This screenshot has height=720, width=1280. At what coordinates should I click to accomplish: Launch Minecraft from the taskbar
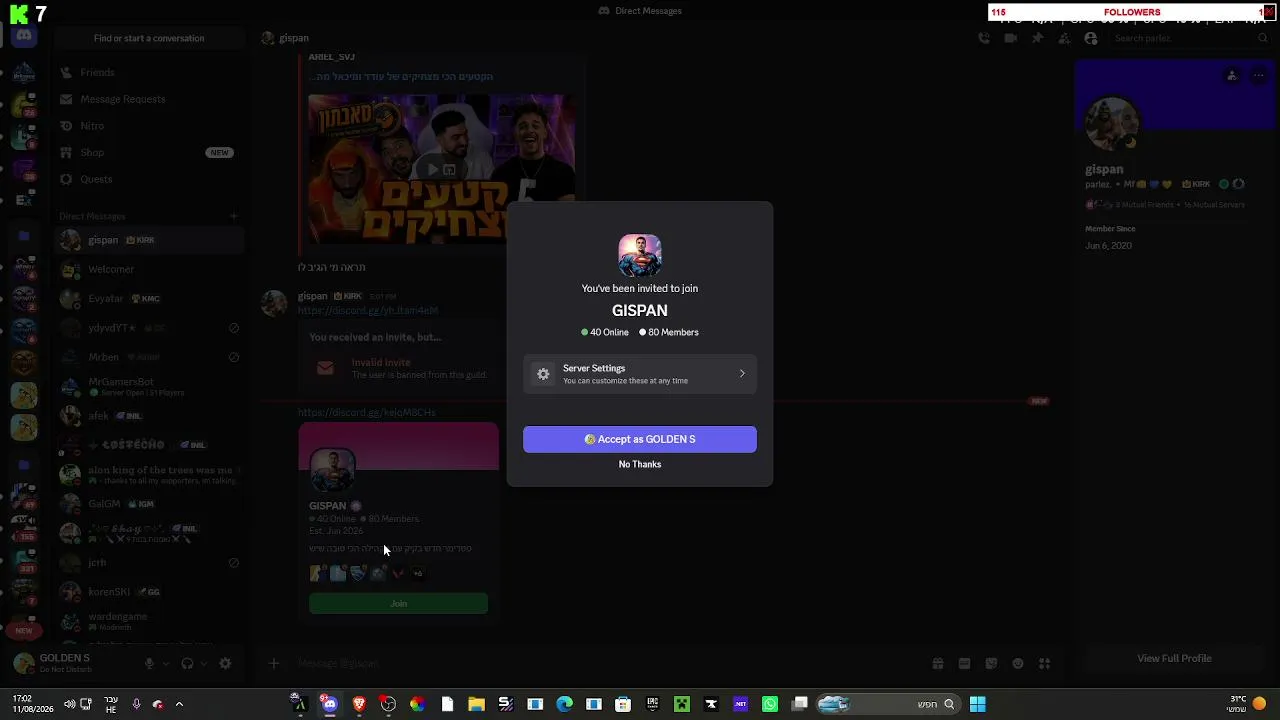tap(682, 704)
